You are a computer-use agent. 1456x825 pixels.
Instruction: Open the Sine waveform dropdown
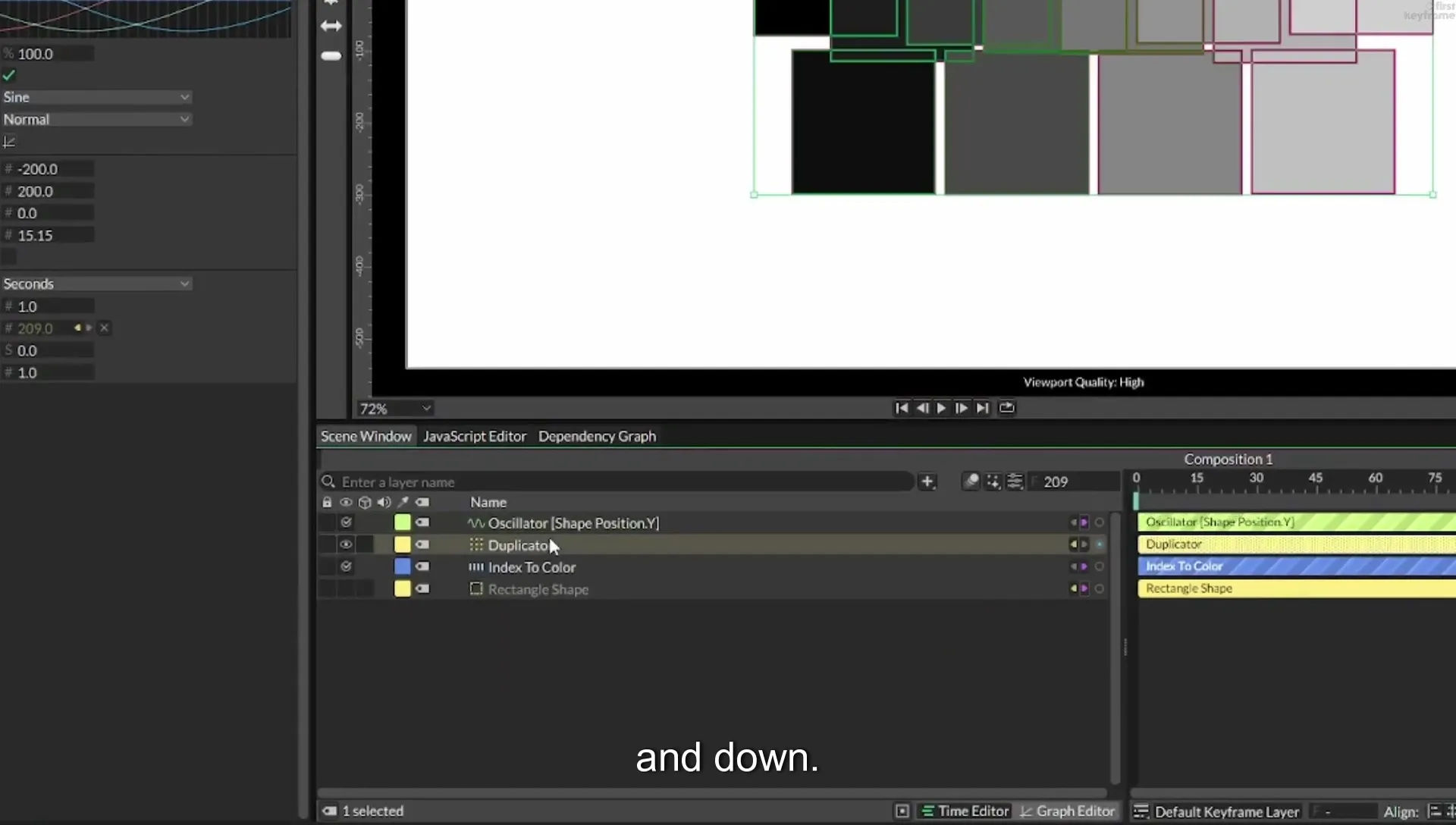pos(96,97)
